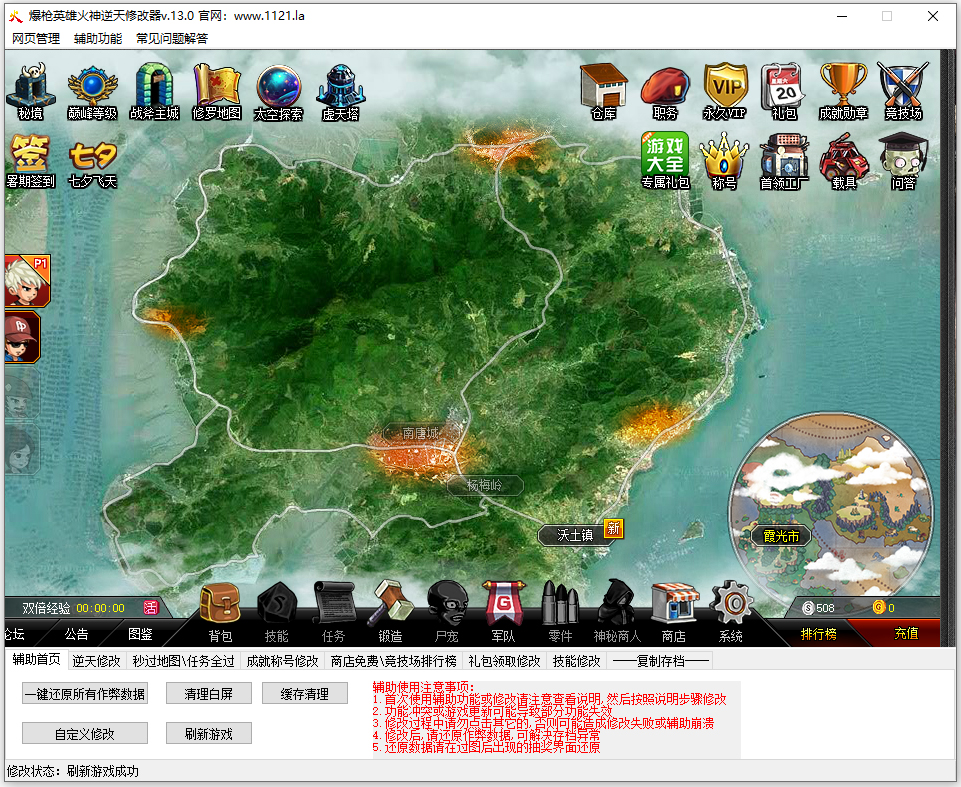Viewport: 961px width, 787px height.
Task: Open the 修罗地图 map scroll icon
Action: 216,91
